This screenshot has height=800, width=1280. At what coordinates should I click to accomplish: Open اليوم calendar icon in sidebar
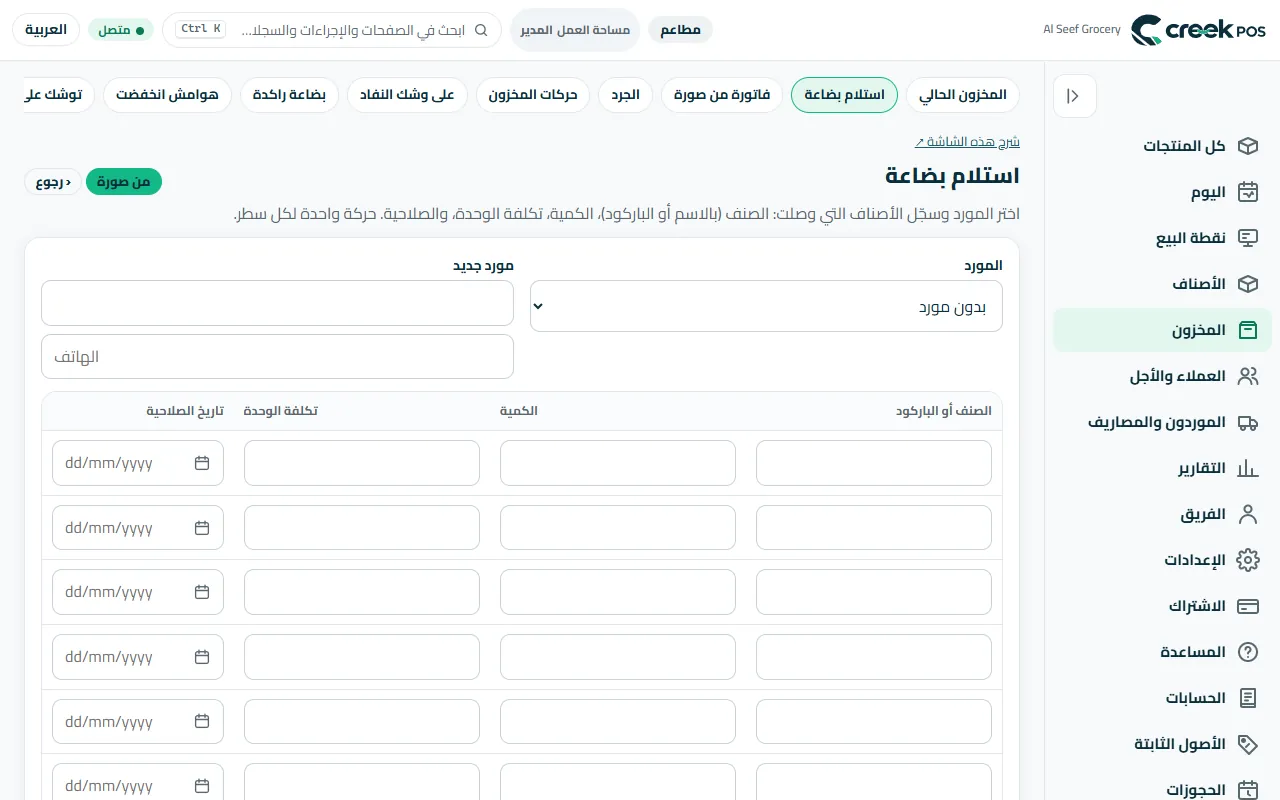click(x=1247, y=192)
